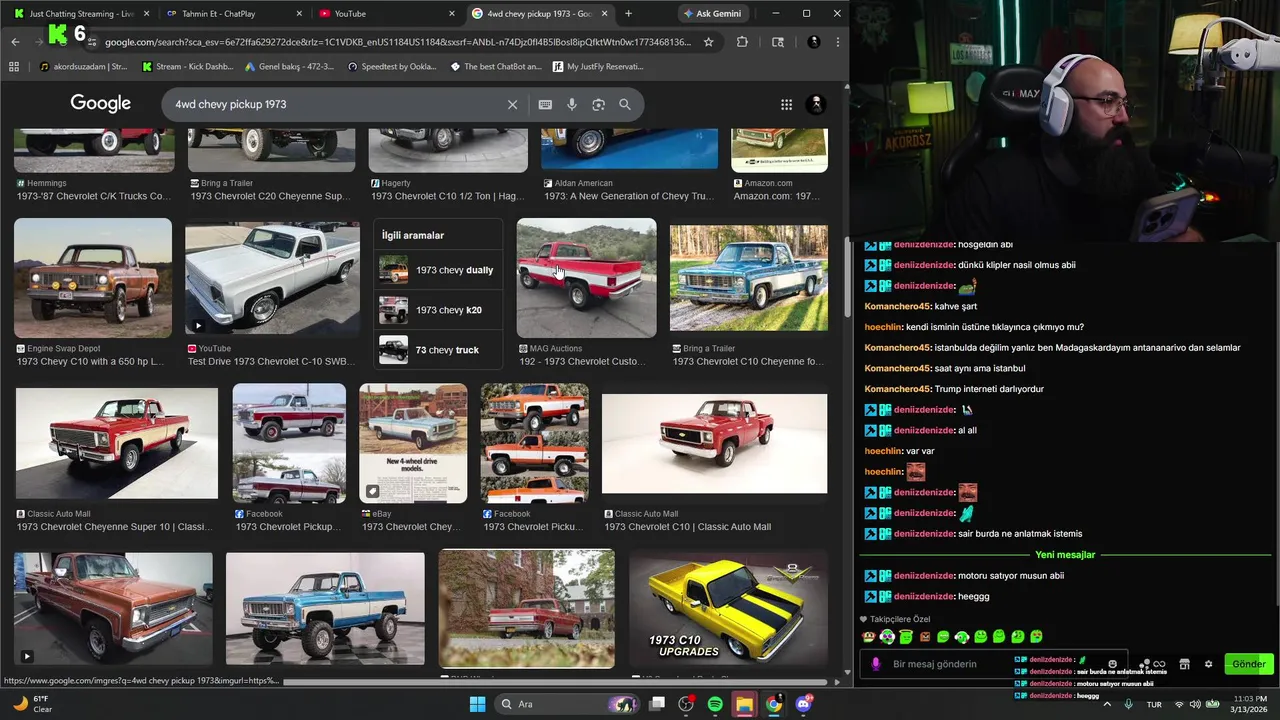The width and height of the screenshot is (1280, 720).
Task: Click Komanchero45 username on kahve şart message
Action: click(897, 306)
